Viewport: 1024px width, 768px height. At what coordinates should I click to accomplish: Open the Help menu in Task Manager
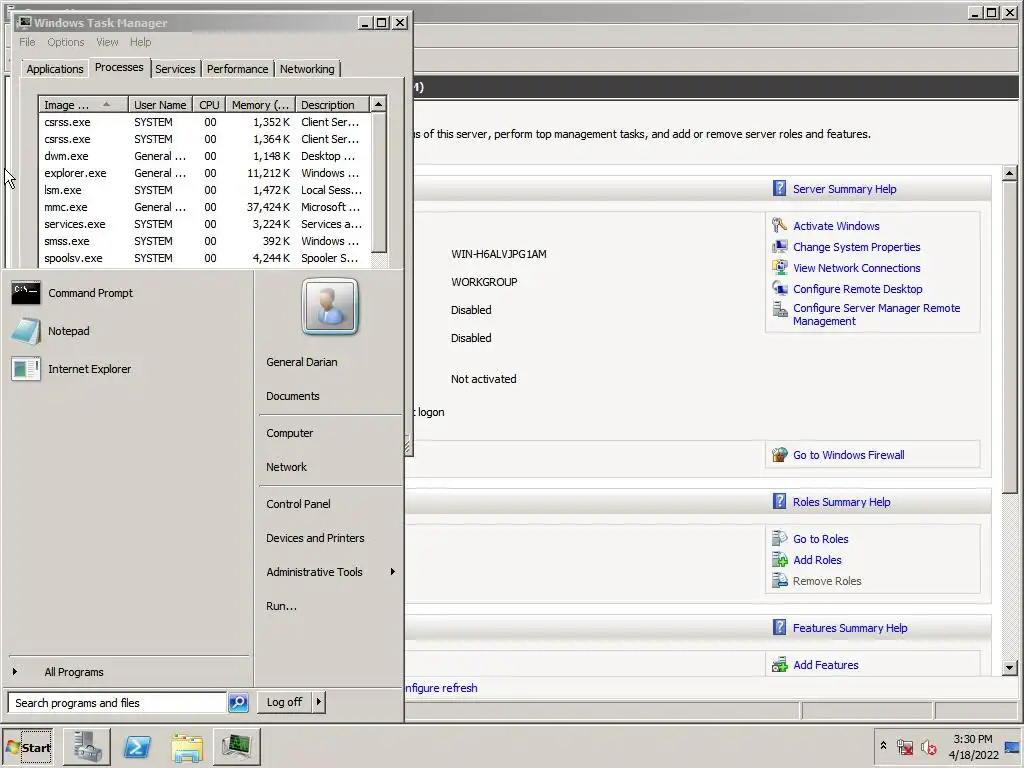pos(140,42)
